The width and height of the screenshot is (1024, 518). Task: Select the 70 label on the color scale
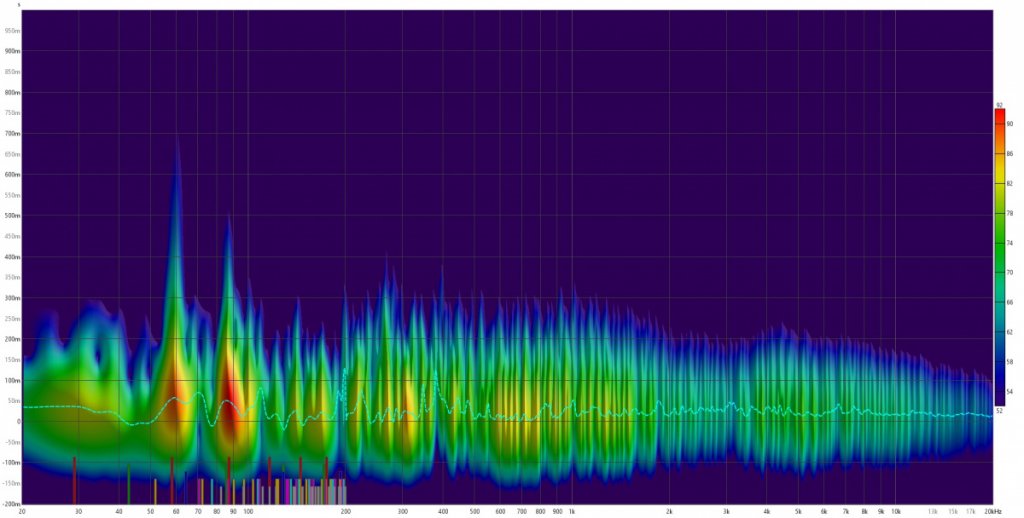tap(1010, 272)
